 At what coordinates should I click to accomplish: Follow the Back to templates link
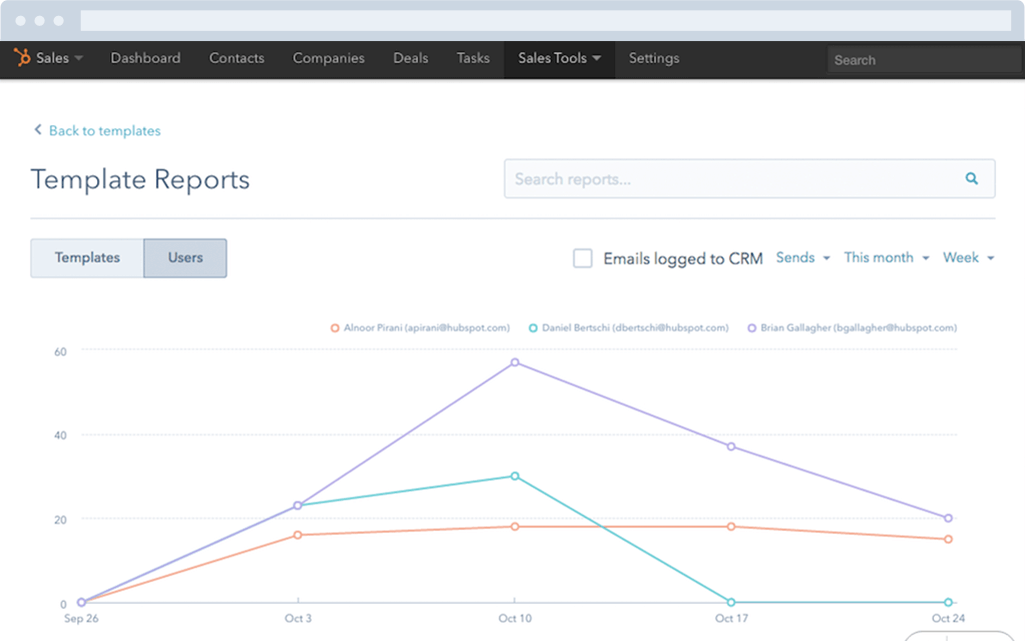coord(104,131)
